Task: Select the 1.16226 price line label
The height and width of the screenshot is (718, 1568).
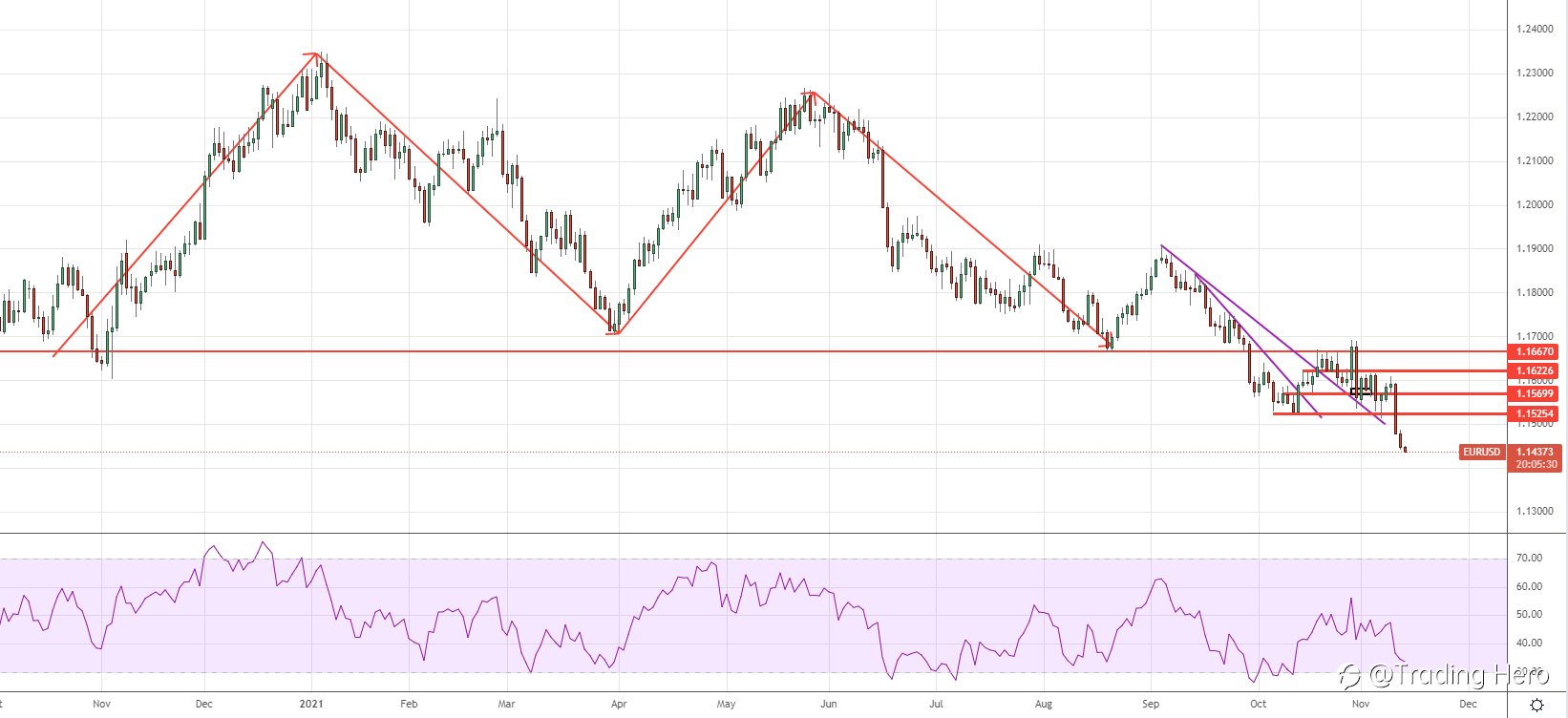Action: 1535,370
